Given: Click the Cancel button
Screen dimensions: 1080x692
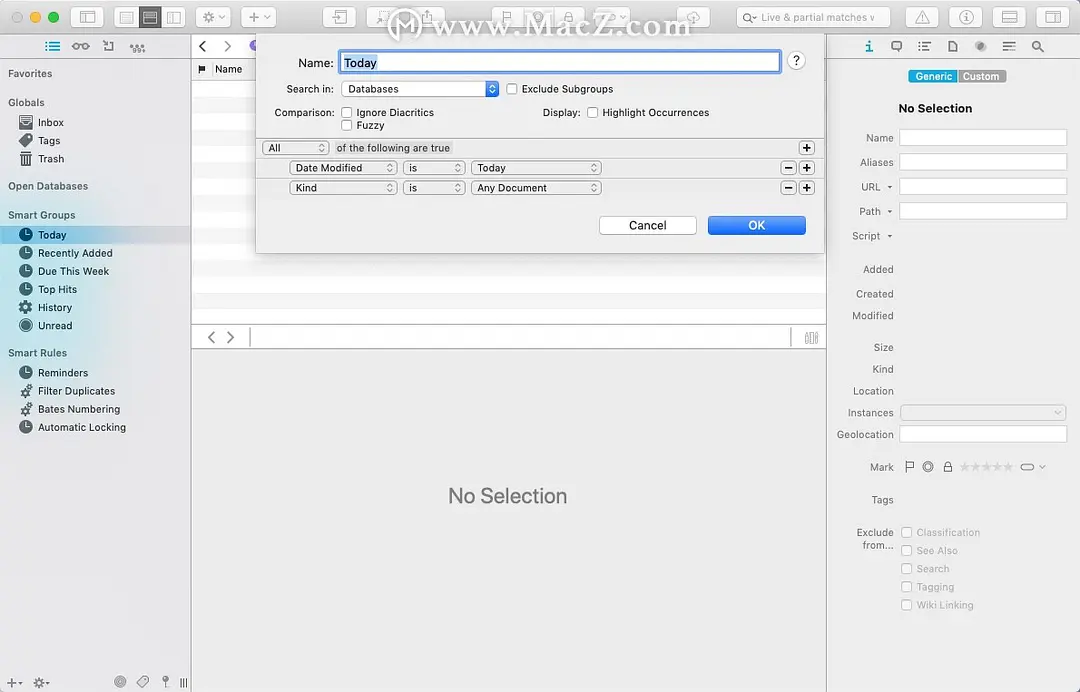Looking at the screenshot, I should [647, 225].
